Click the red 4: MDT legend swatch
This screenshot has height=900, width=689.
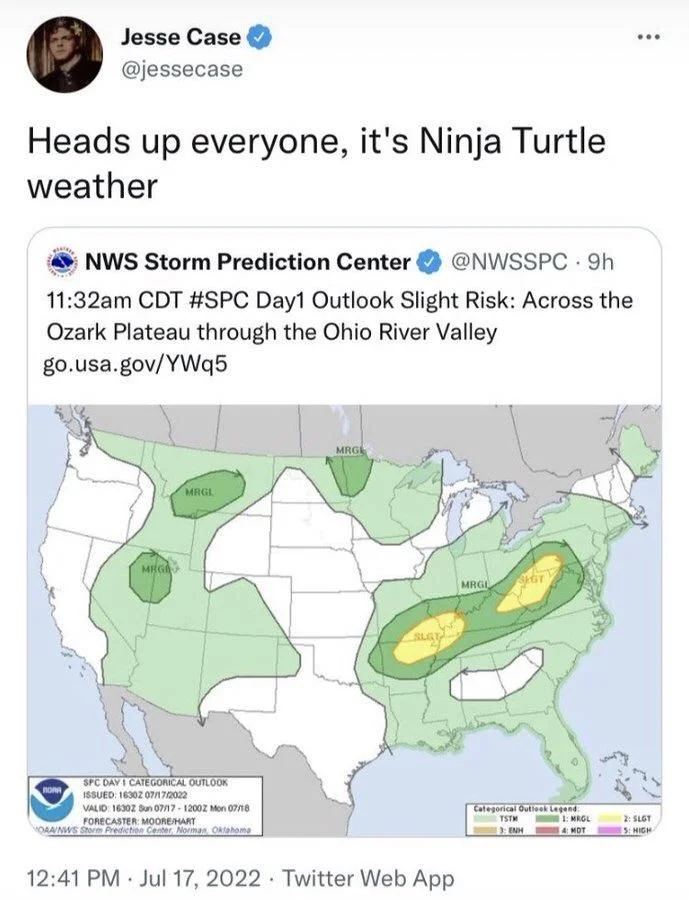(546, 830)
